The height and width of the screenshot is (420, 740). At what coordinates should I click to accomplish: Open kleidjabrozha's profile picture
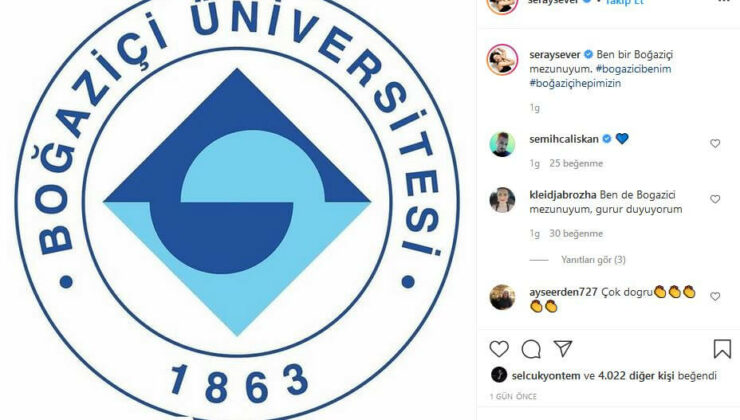502,200
